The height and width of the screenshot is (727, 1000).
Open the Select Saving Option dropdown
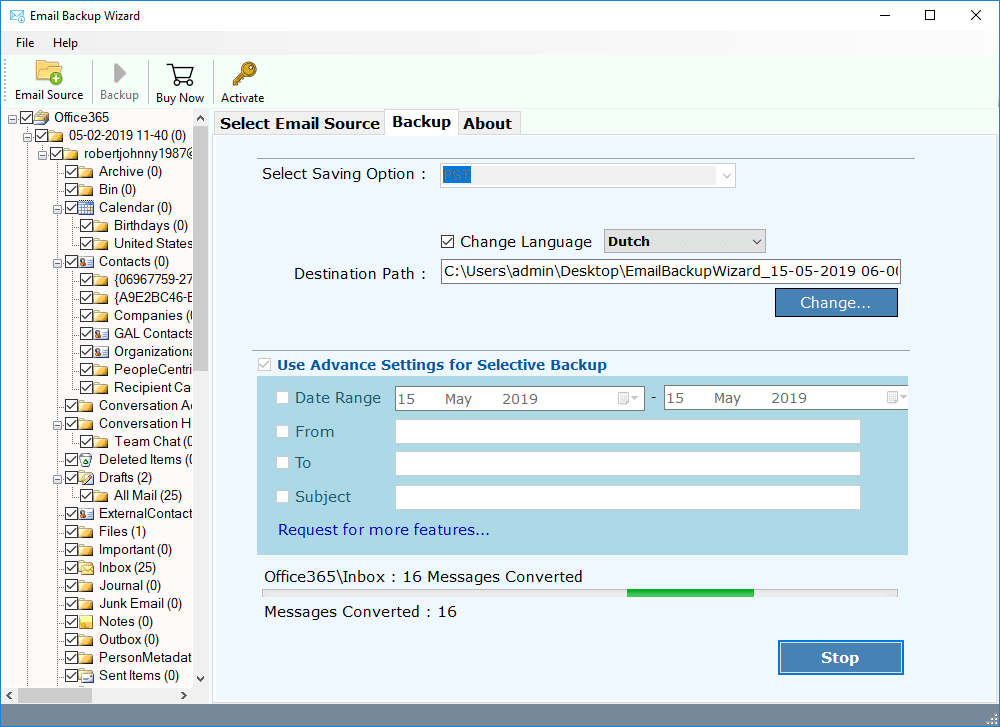[726, 175]
